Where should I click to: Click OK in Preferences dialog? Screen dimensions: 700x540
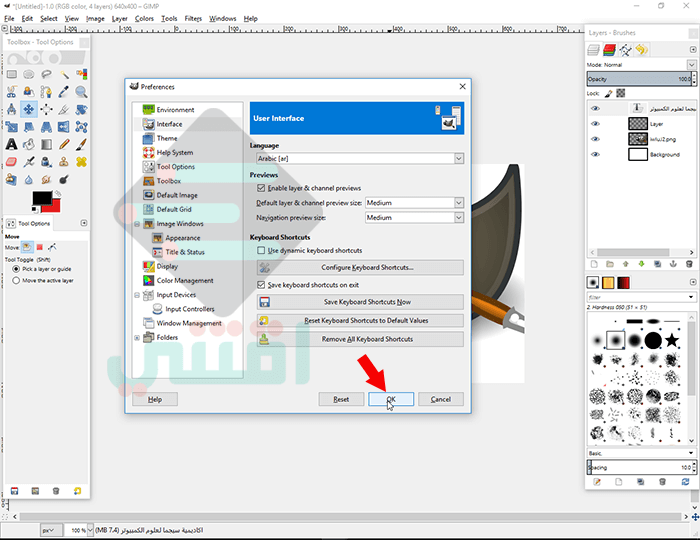[x=391, y=399]
